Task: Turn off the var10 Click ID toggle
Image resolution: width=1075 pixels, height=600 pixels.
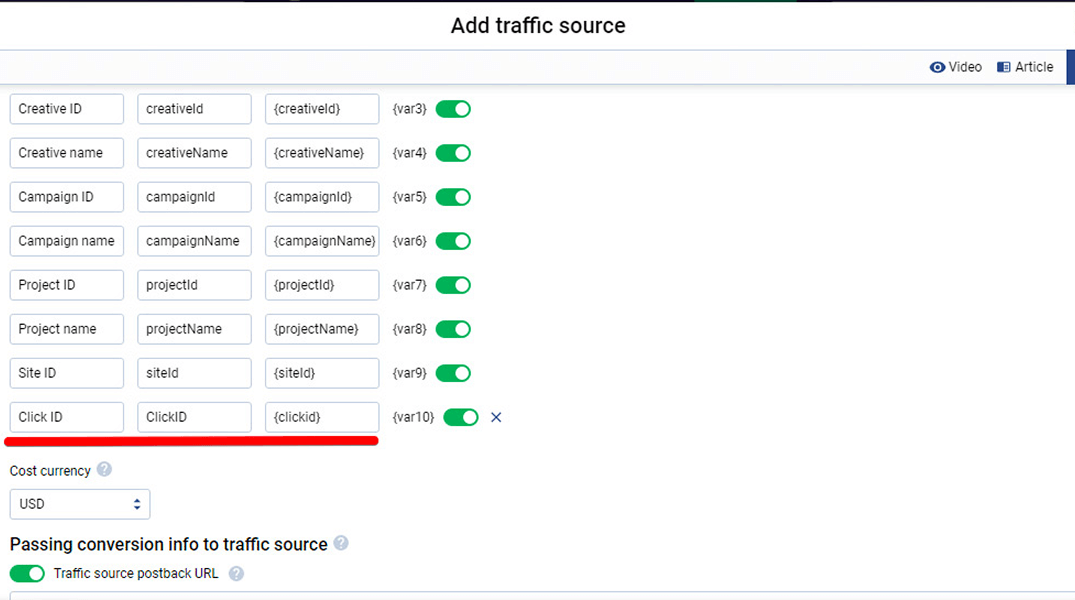Action: tap(461, 417)
